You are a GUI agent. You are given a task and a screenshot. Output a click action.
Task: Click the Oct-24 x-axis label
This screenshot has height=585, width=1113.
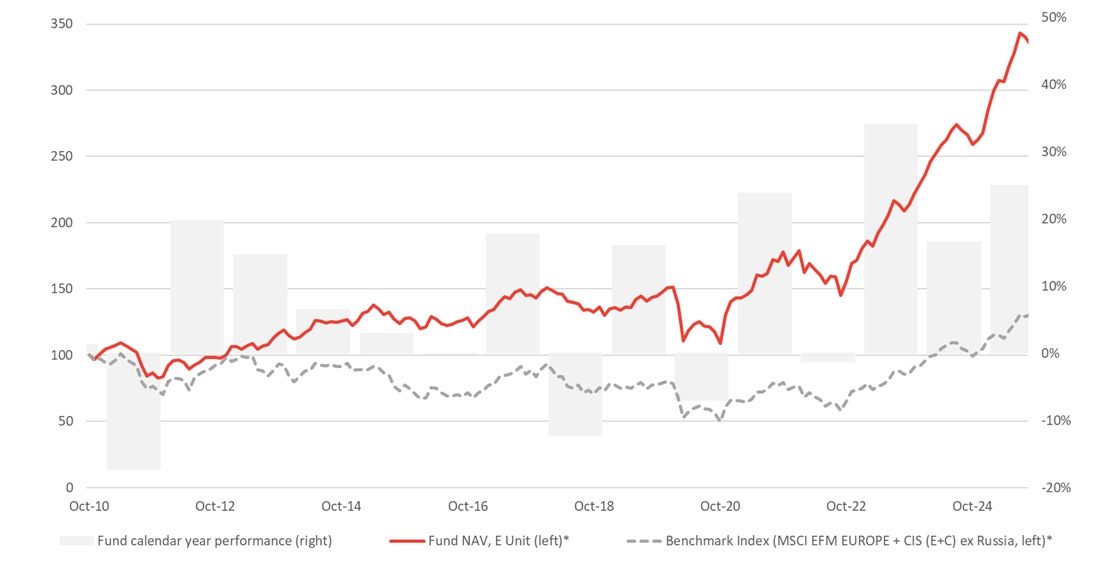[x=972, y=506]
